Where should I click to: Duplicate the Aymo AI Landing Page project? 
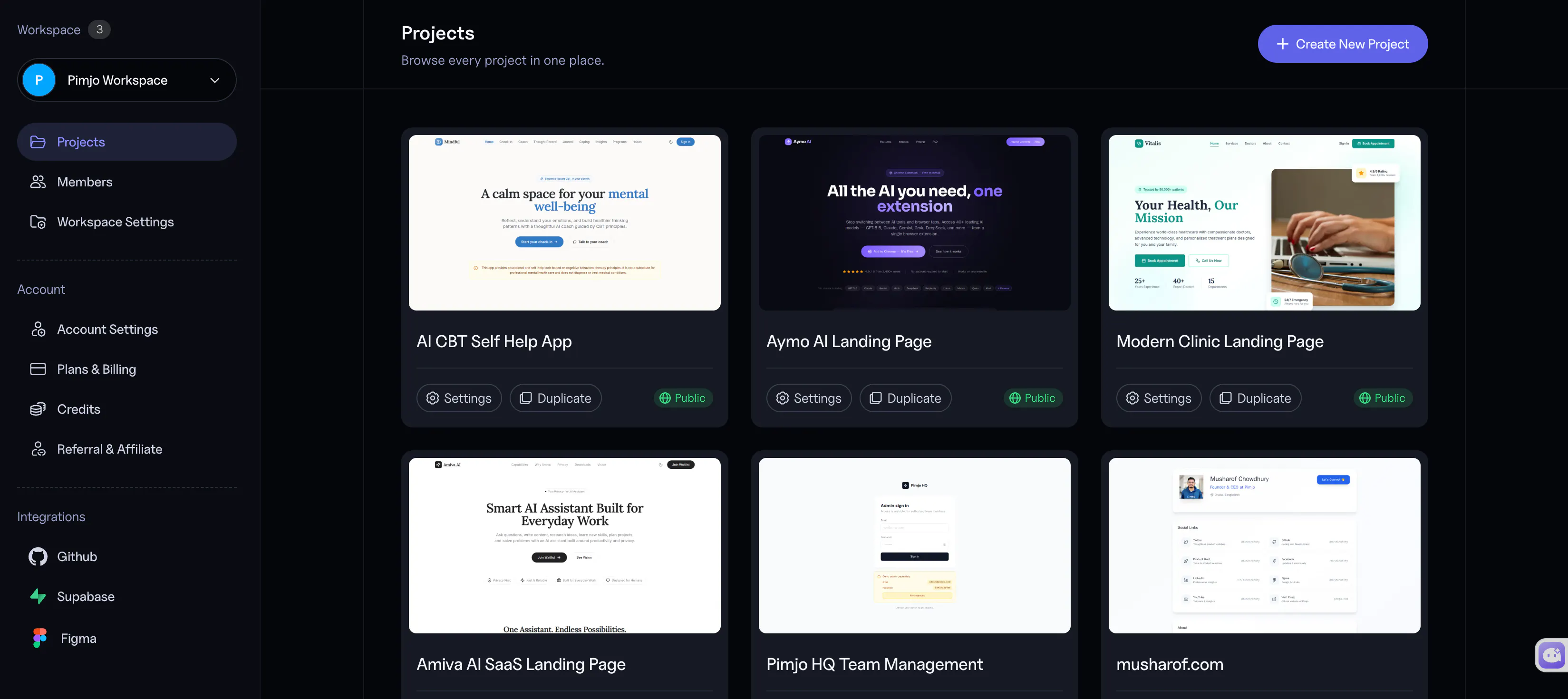[906, 398]
